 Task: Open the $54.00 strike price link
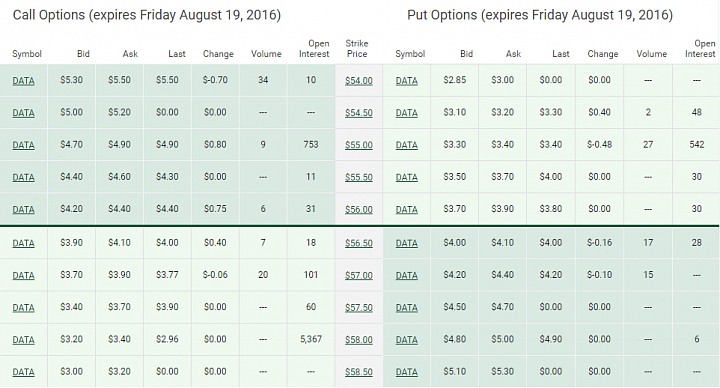pos(359,81)
